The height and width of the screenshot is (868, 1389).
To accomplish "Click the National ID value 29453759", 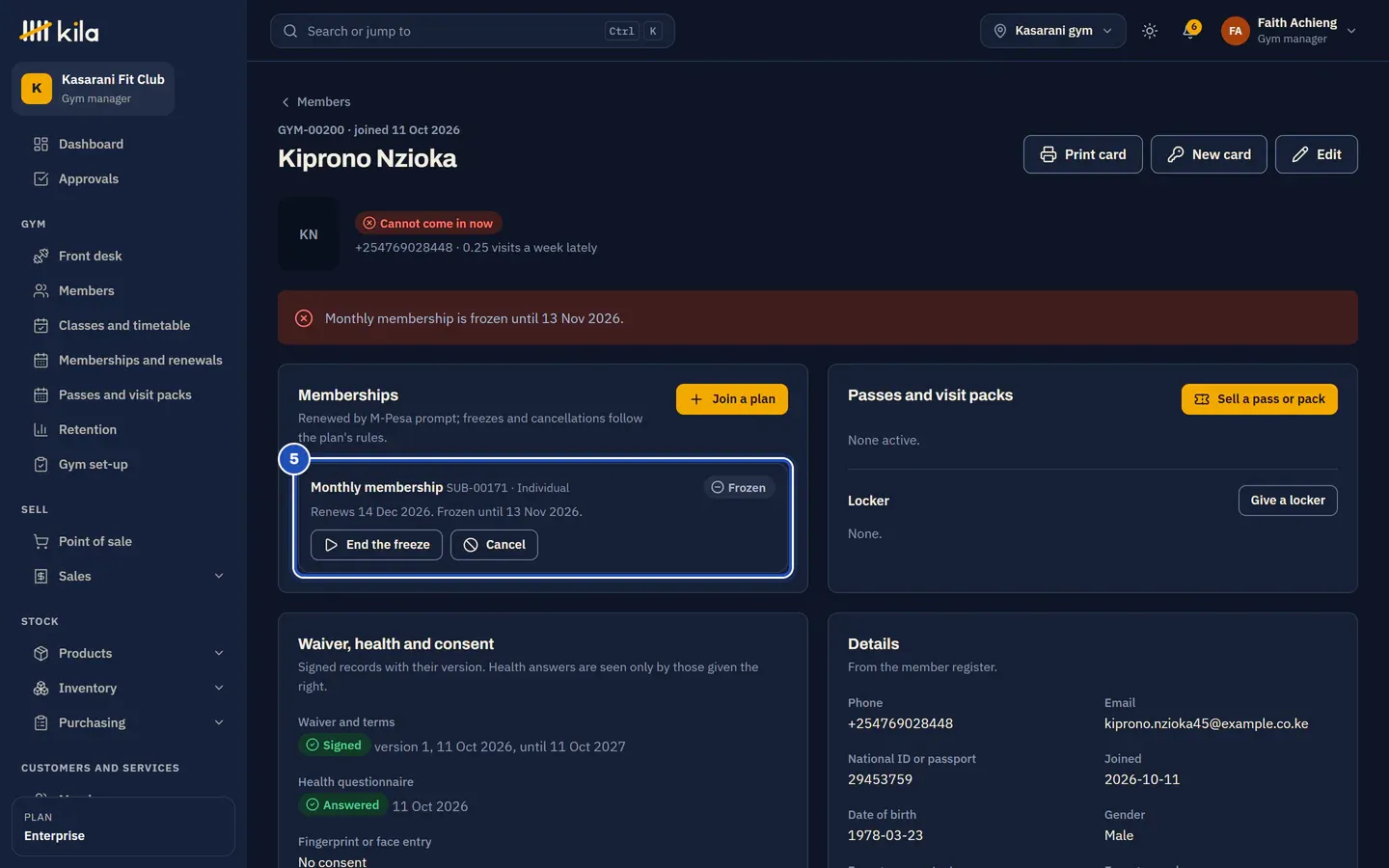I will pyautogui.click(x=880, y=779).
